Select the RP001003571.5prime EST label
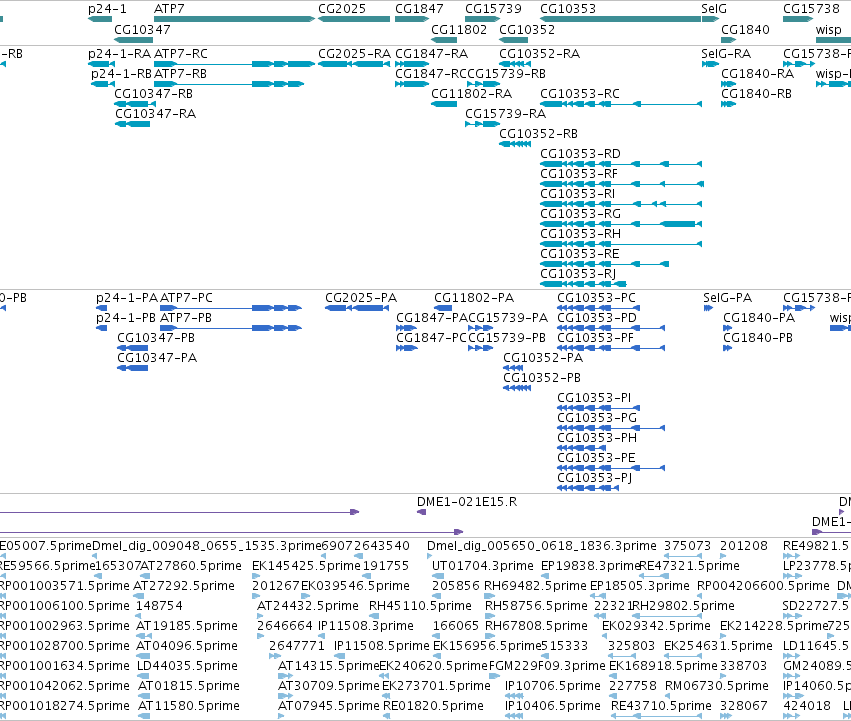Screen dimensions: 851x721 tap(64, 586)
